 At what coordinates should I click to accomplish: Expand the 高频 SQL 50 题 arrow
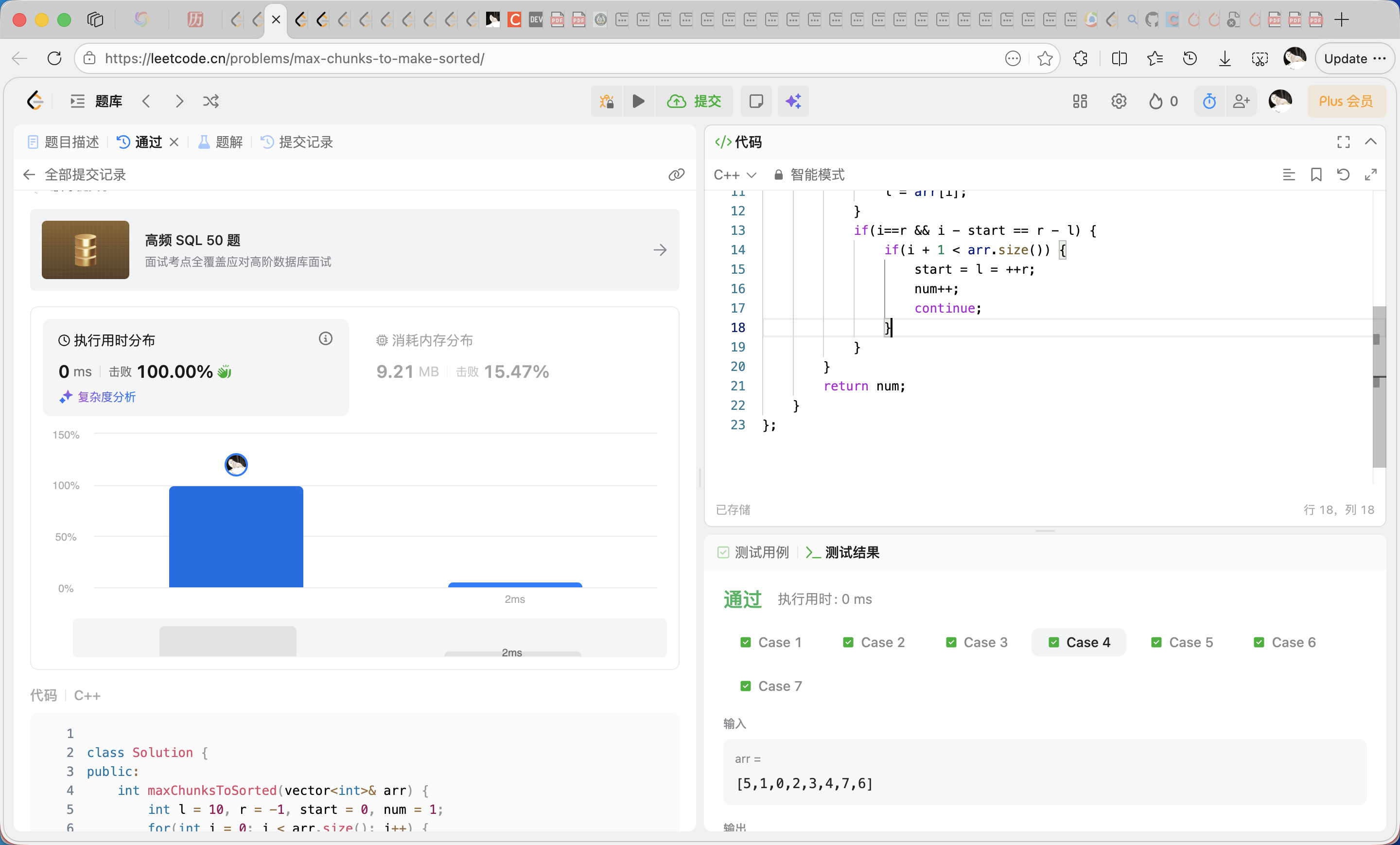click(x=660, y=250)
